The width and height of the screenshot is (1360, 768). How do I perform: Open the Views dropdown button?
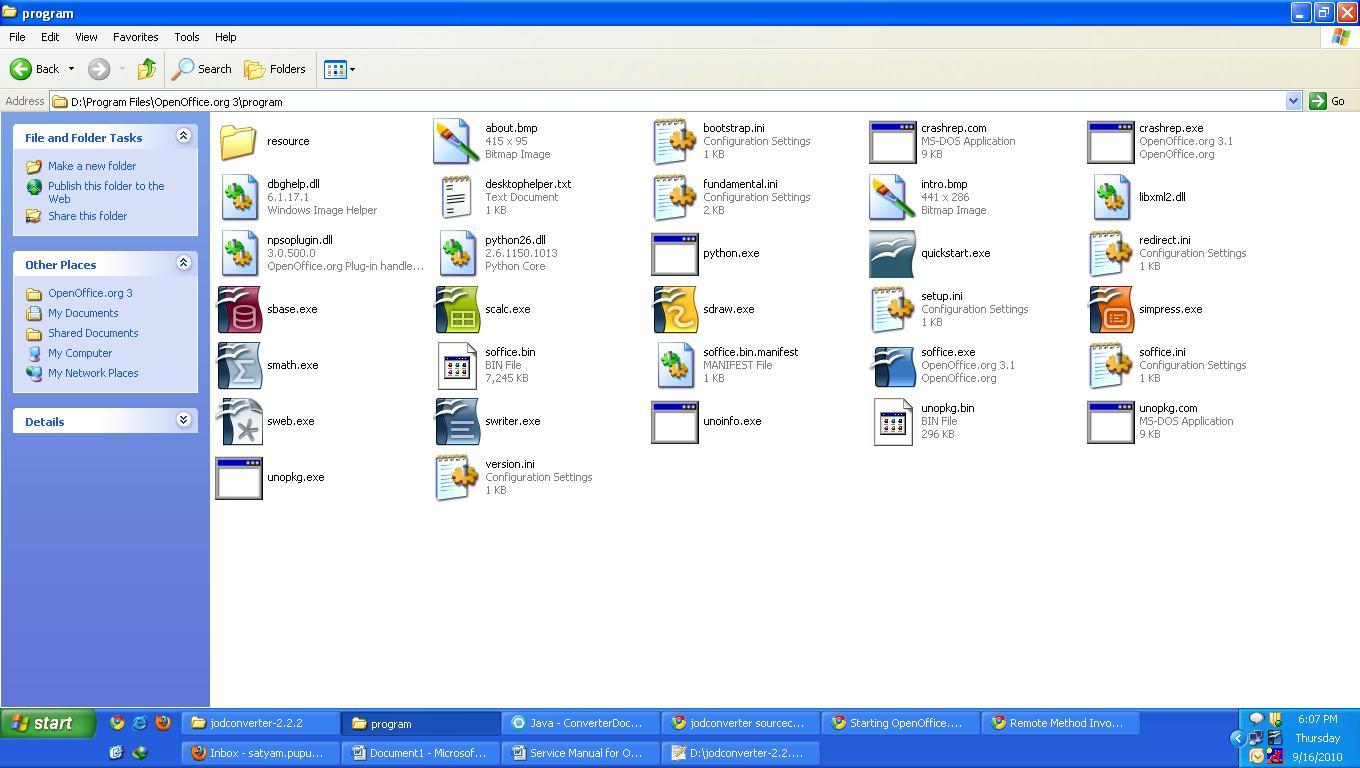coord(339,69)
